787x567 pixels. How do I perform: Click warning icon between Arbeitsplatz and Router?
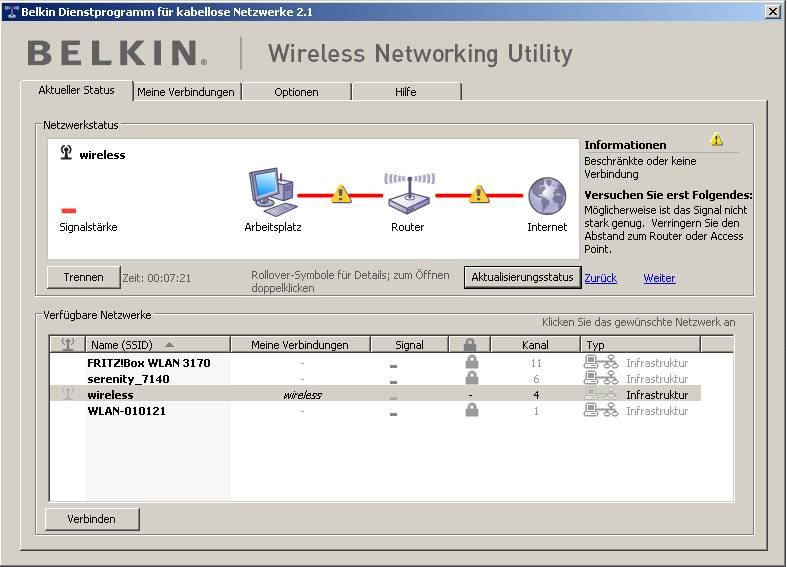[341, 194]
